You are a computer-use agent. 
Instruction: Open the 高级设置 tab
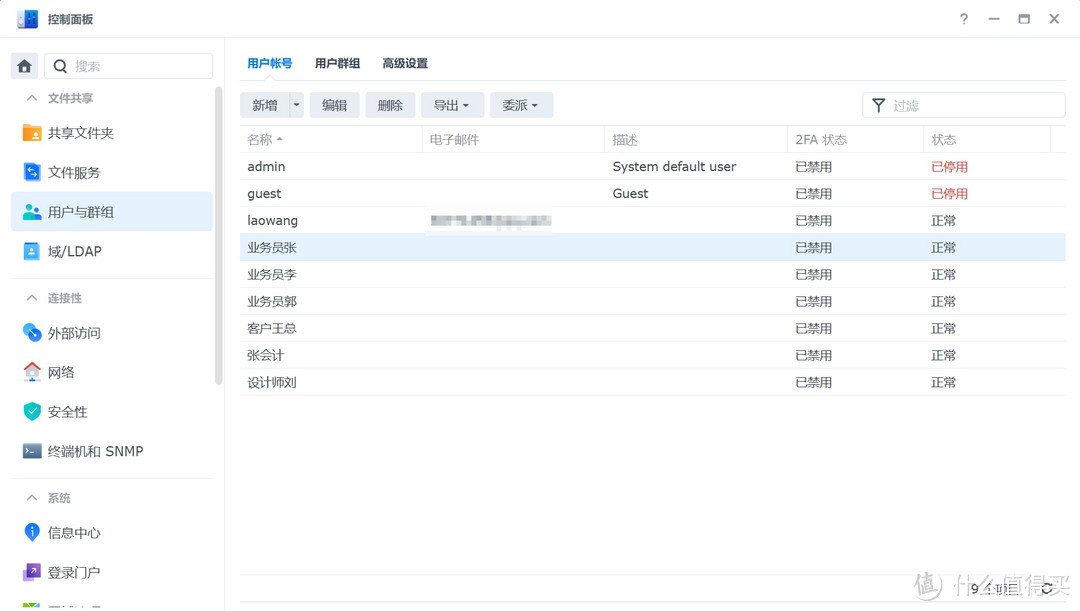coord(405,62)
